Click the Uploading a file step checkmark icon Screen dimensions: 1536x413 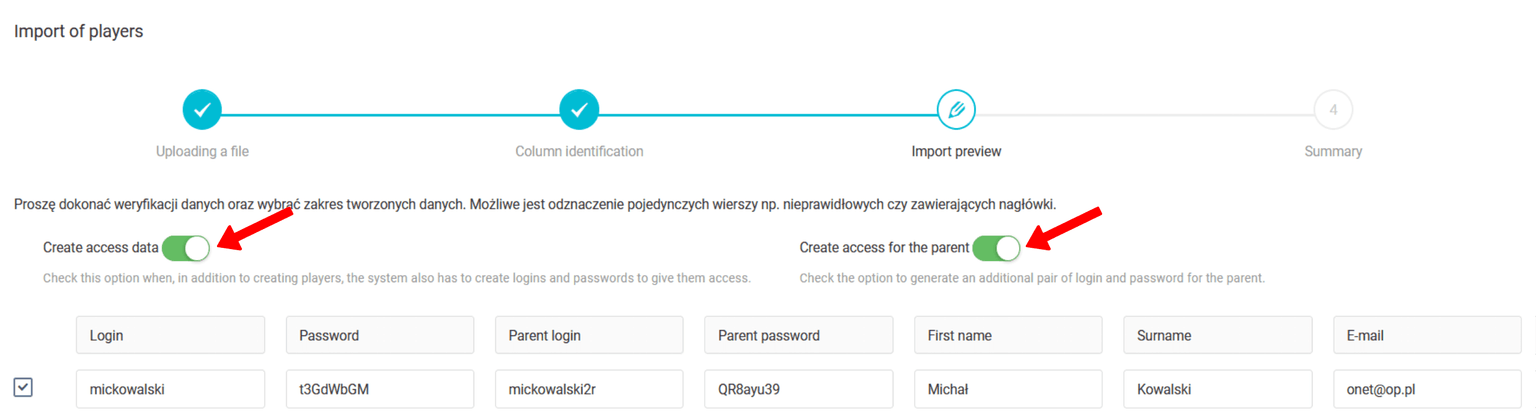202,110
